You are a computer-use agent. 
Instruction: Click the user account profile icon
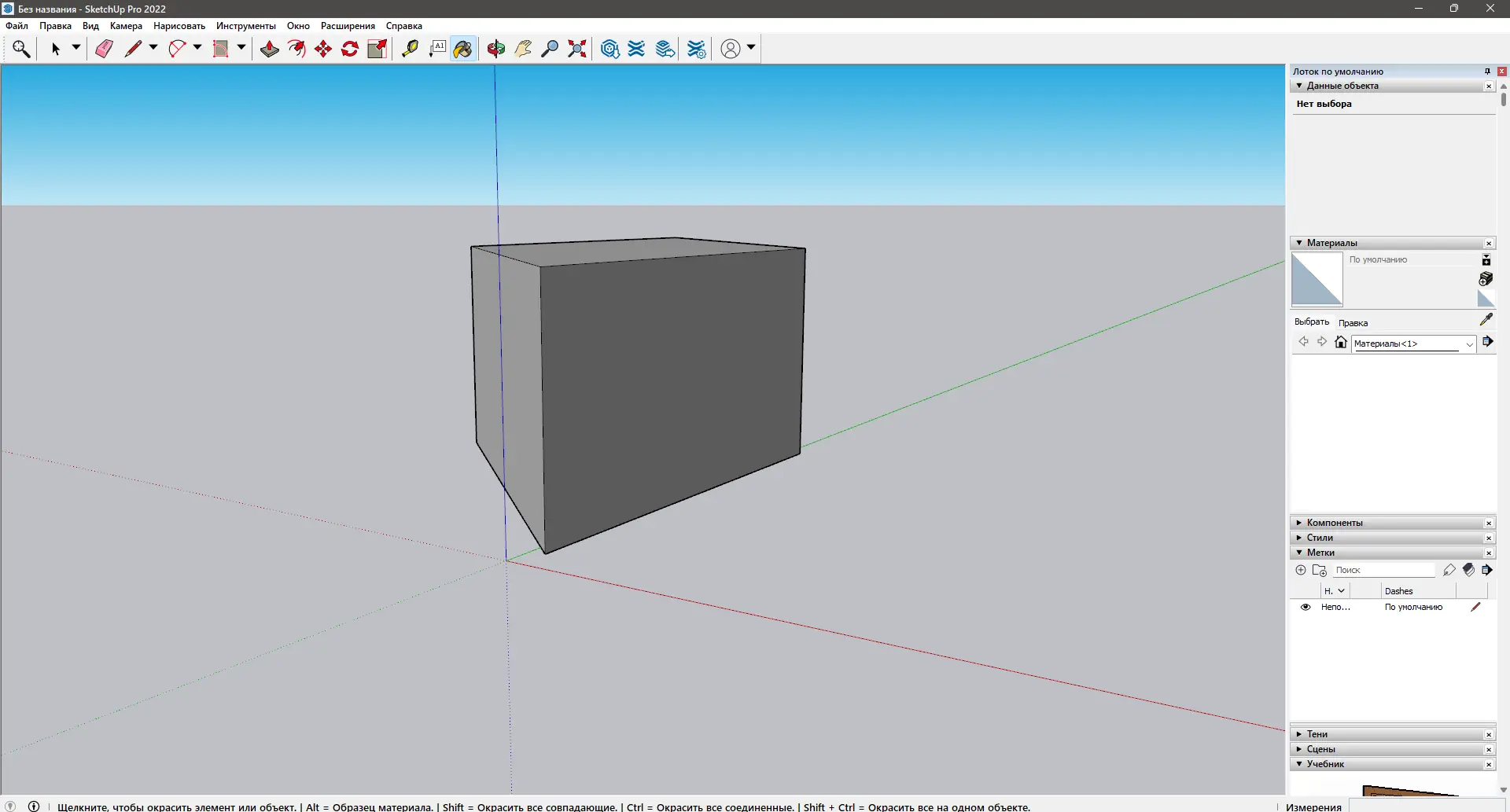coord(731,49)
